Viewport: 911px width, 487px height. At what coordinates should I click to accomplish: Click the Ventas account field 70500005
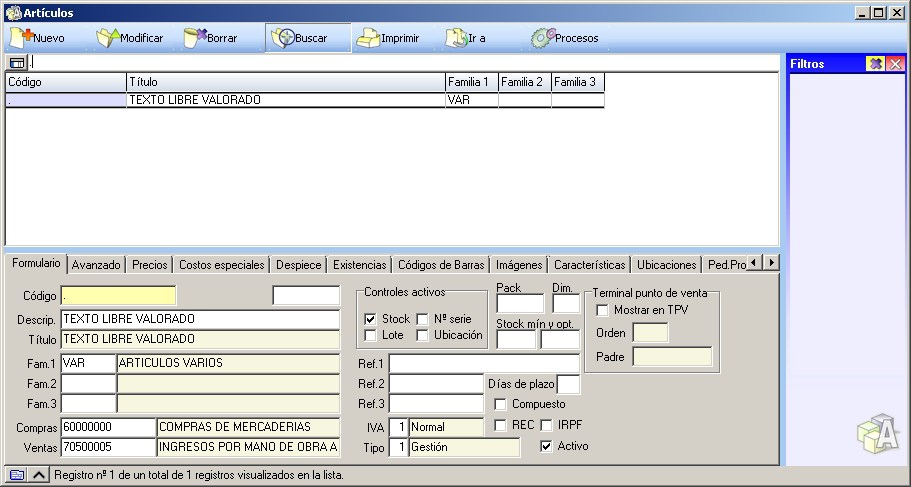pos(108,447)
